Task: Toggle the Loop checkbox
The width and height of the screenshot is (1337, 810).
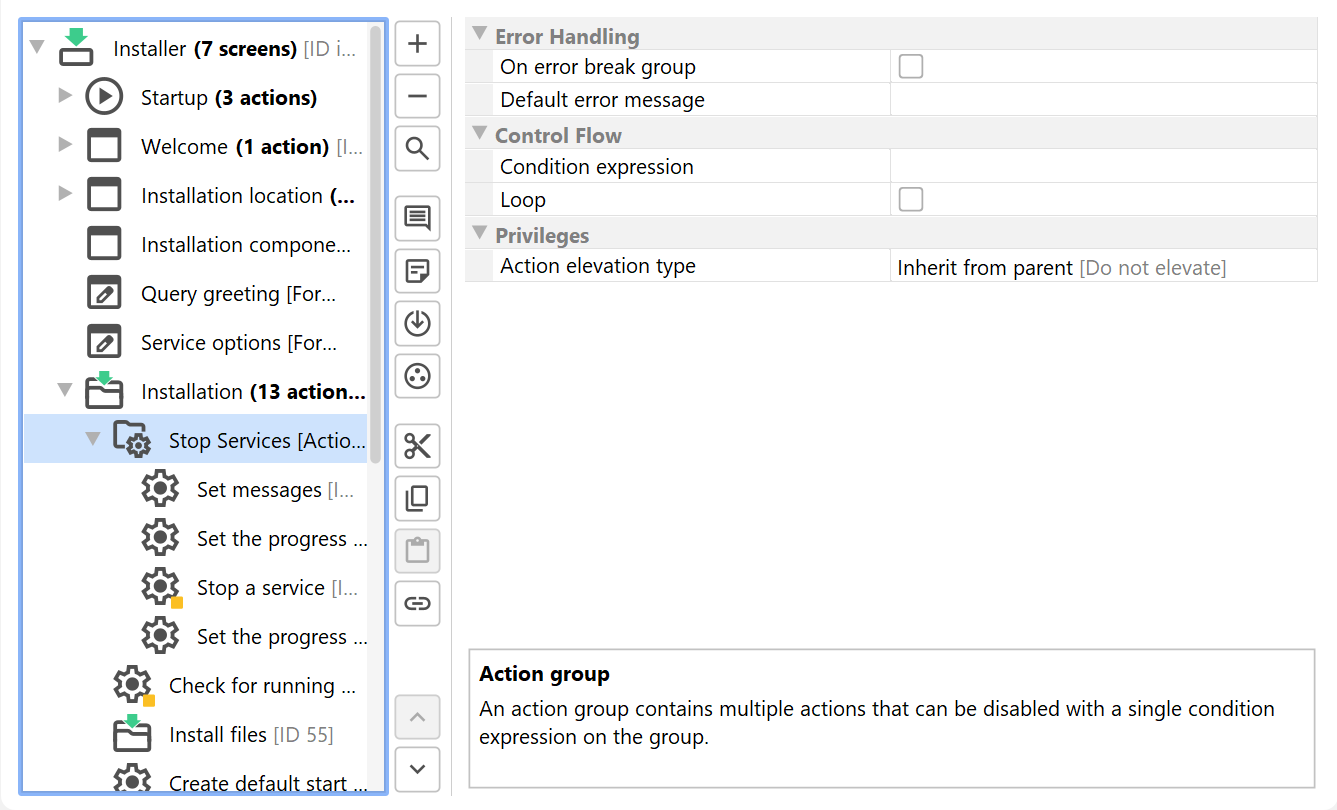Action: (x=910, y=200)
